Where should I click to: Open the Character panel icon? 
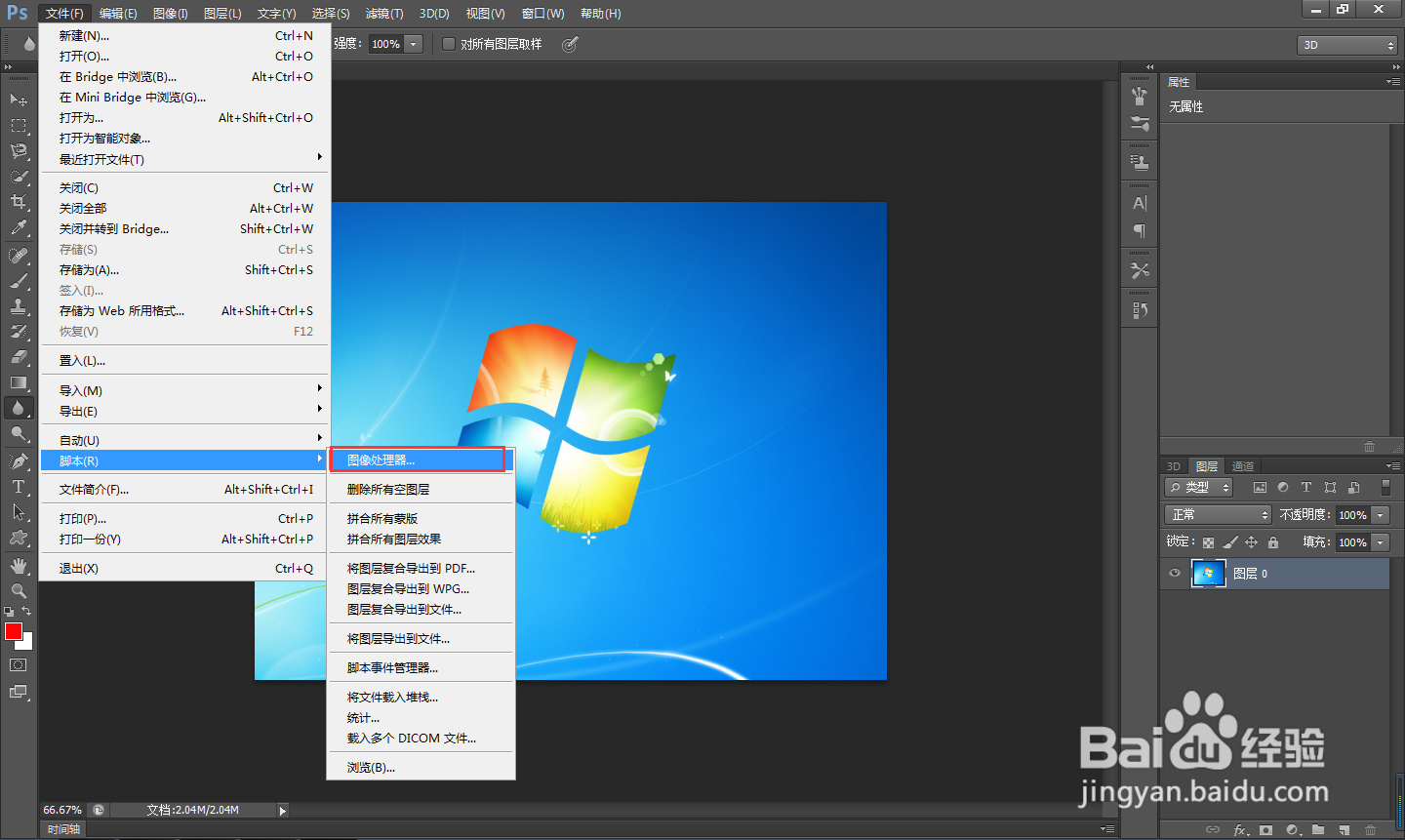1139,203
